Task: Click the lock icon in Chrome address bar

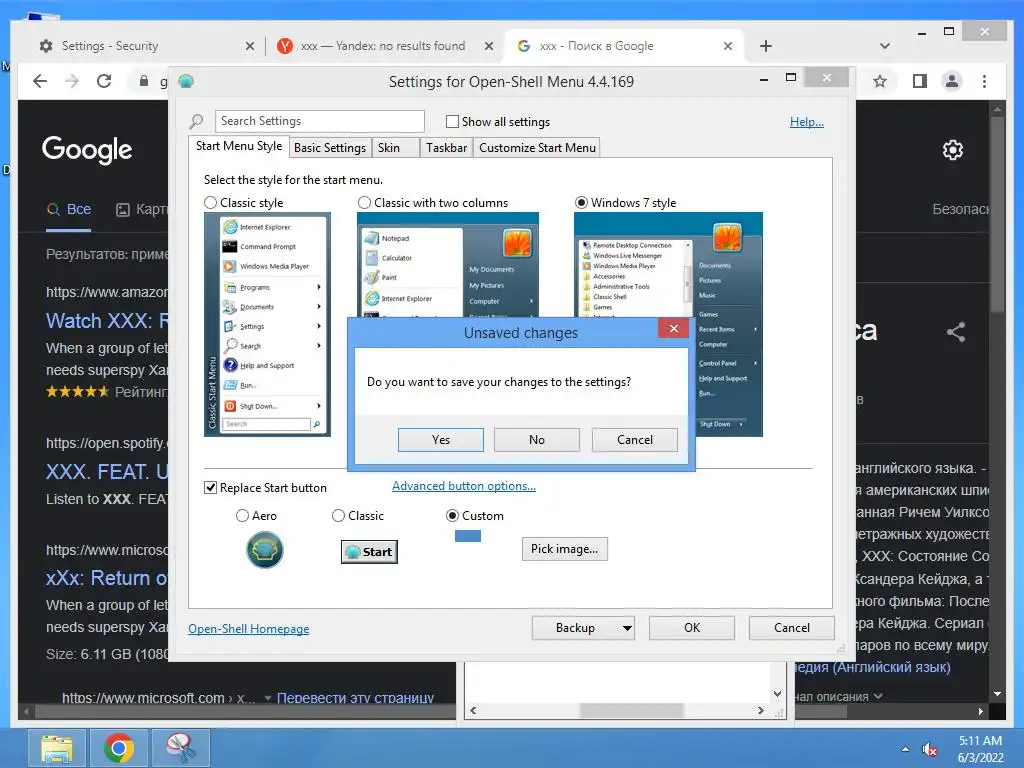Action: [x=144, y=81]
